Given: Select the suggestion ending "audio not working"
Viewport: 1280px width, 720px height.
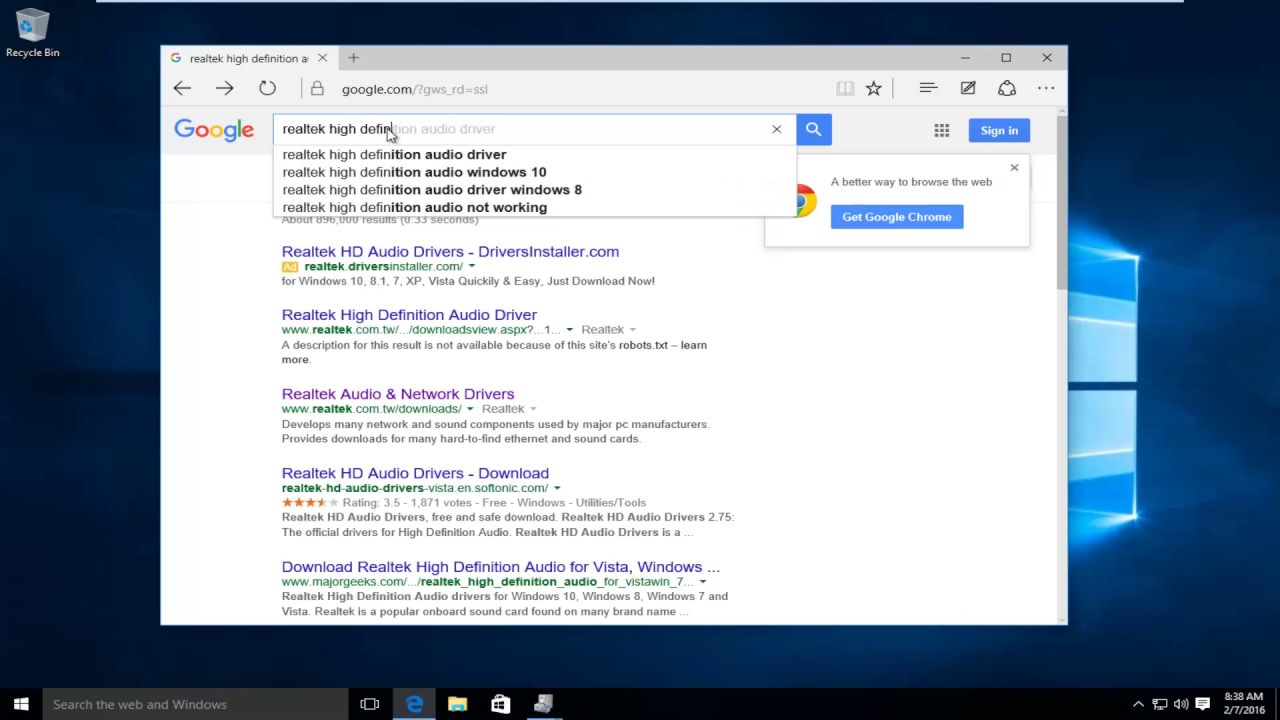Looking at the screenshot, I should [535, 207].
